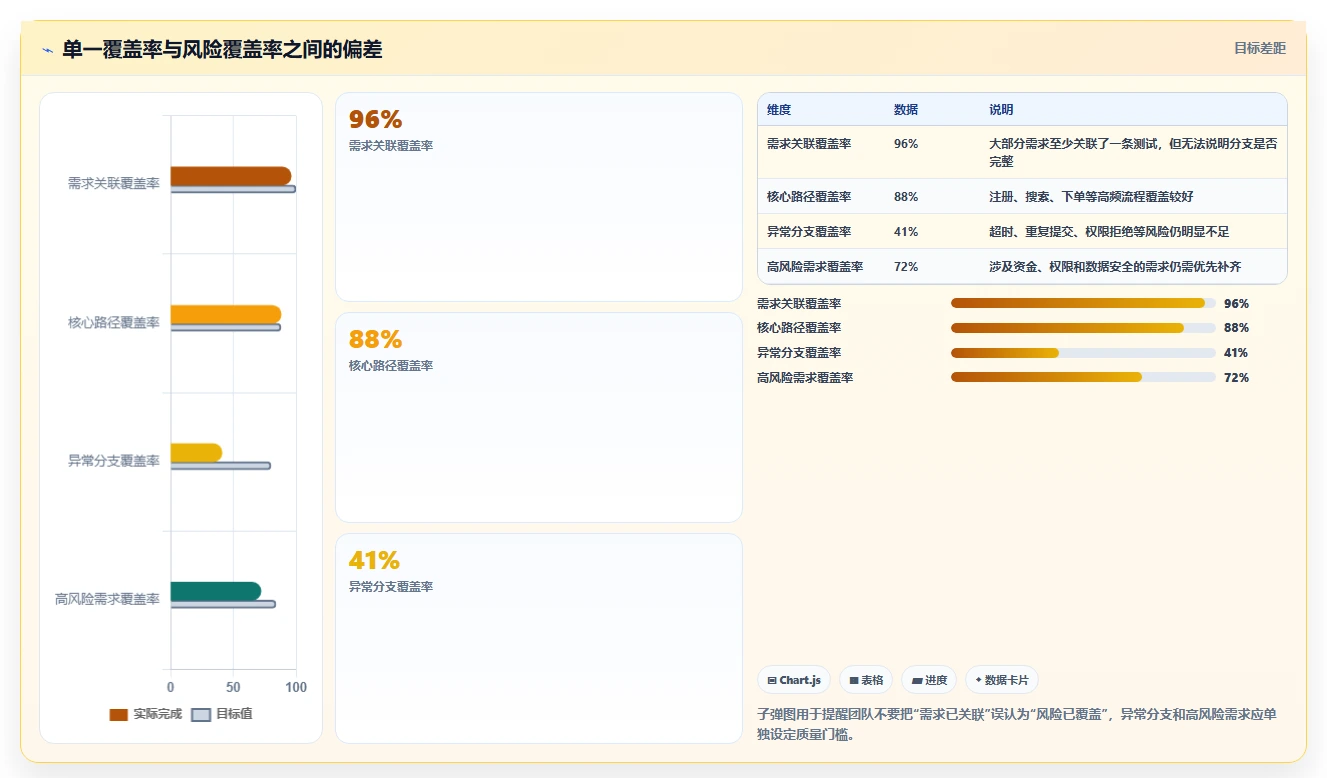Viewport: 1327px width, 778px height.
Task: Click the 高风险需求覆盖率 progress bar at 72%
Action: 1083,377
